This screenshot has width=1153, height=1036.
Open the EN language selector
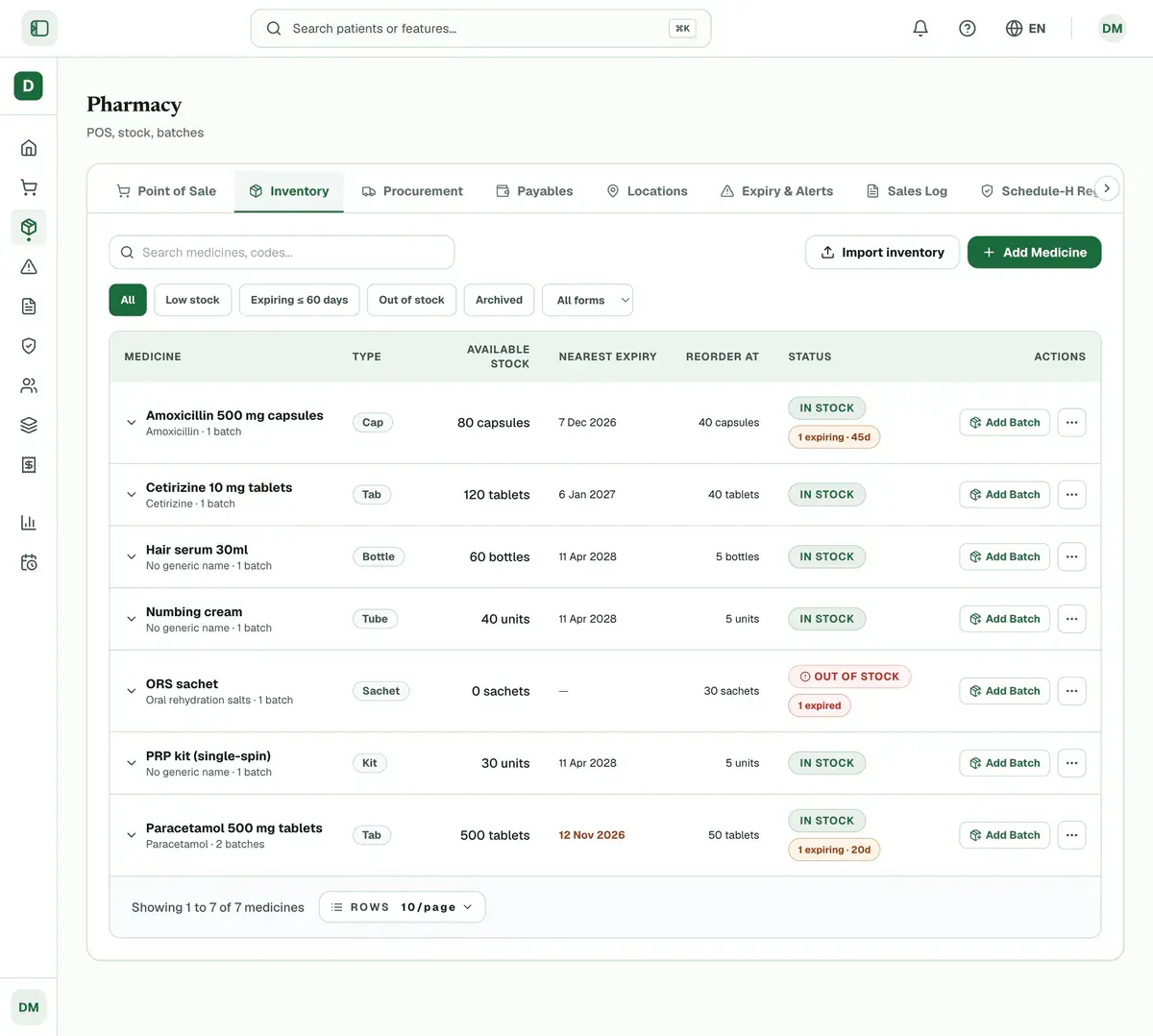[1026, 29]
